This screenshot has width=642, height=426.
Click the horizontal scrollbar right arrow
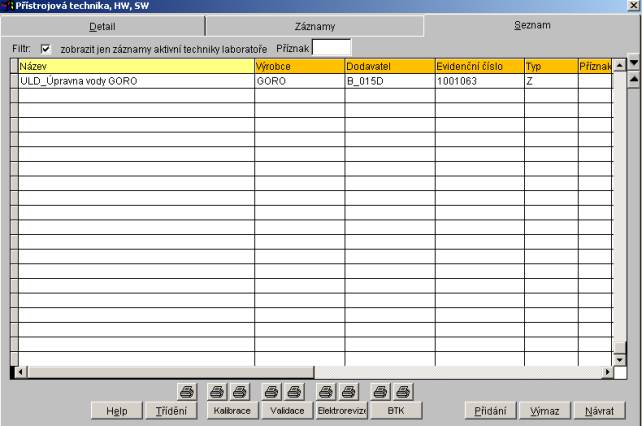tap(605, 372)
